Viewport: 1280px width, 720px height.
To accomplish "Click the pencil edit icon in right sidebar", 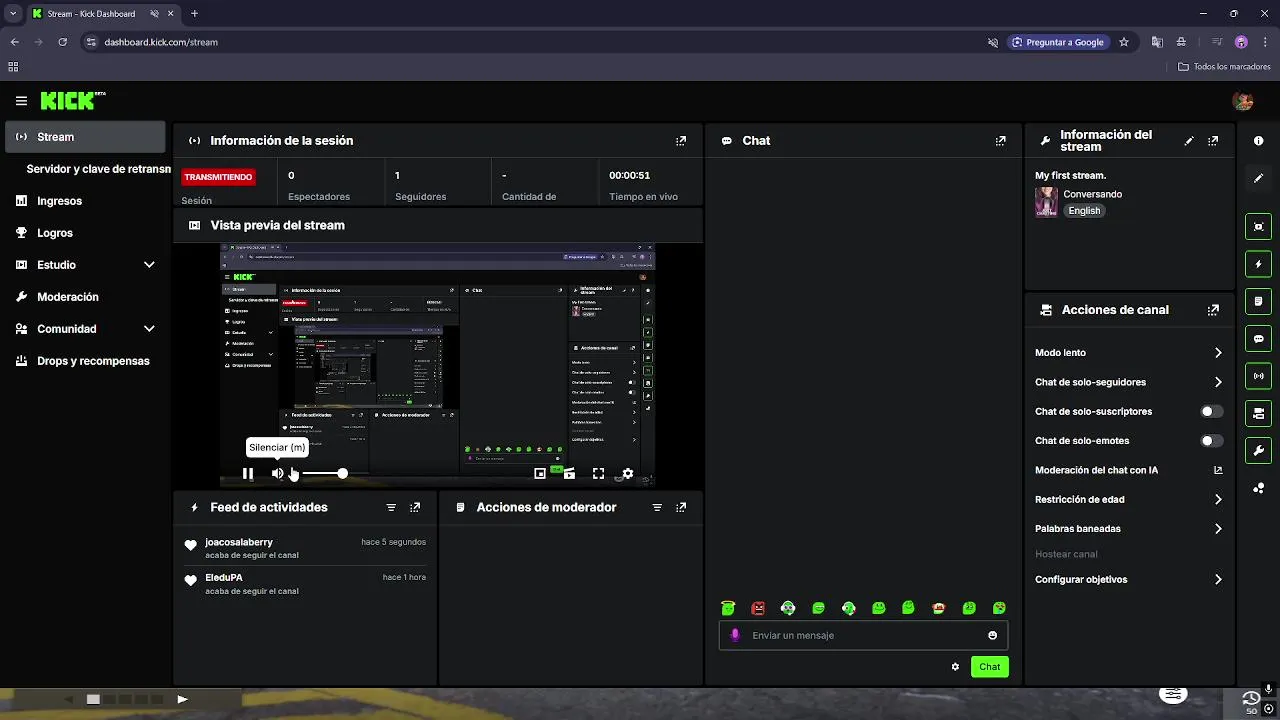I will [1258, 178].
